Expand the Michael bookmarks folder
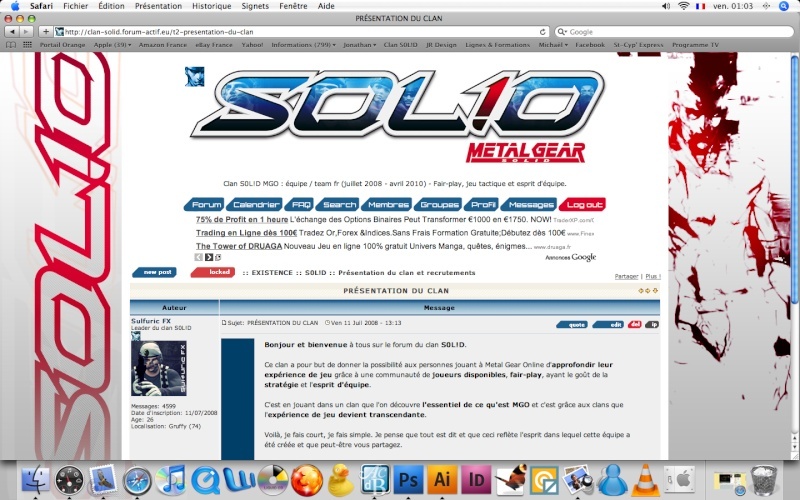 pos(553,45)
